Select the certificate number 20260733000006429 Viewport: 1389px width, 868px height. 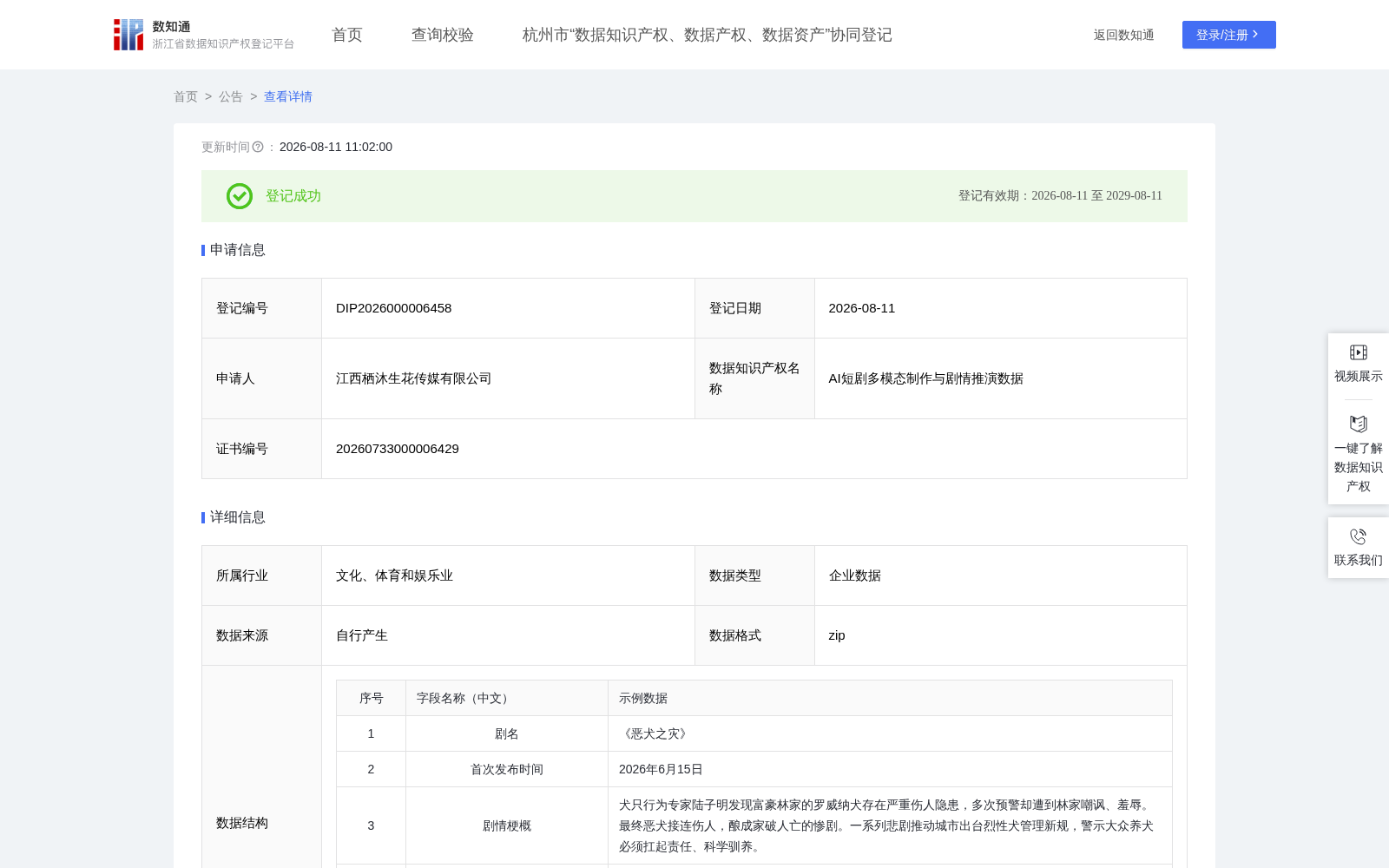point(398,449)
